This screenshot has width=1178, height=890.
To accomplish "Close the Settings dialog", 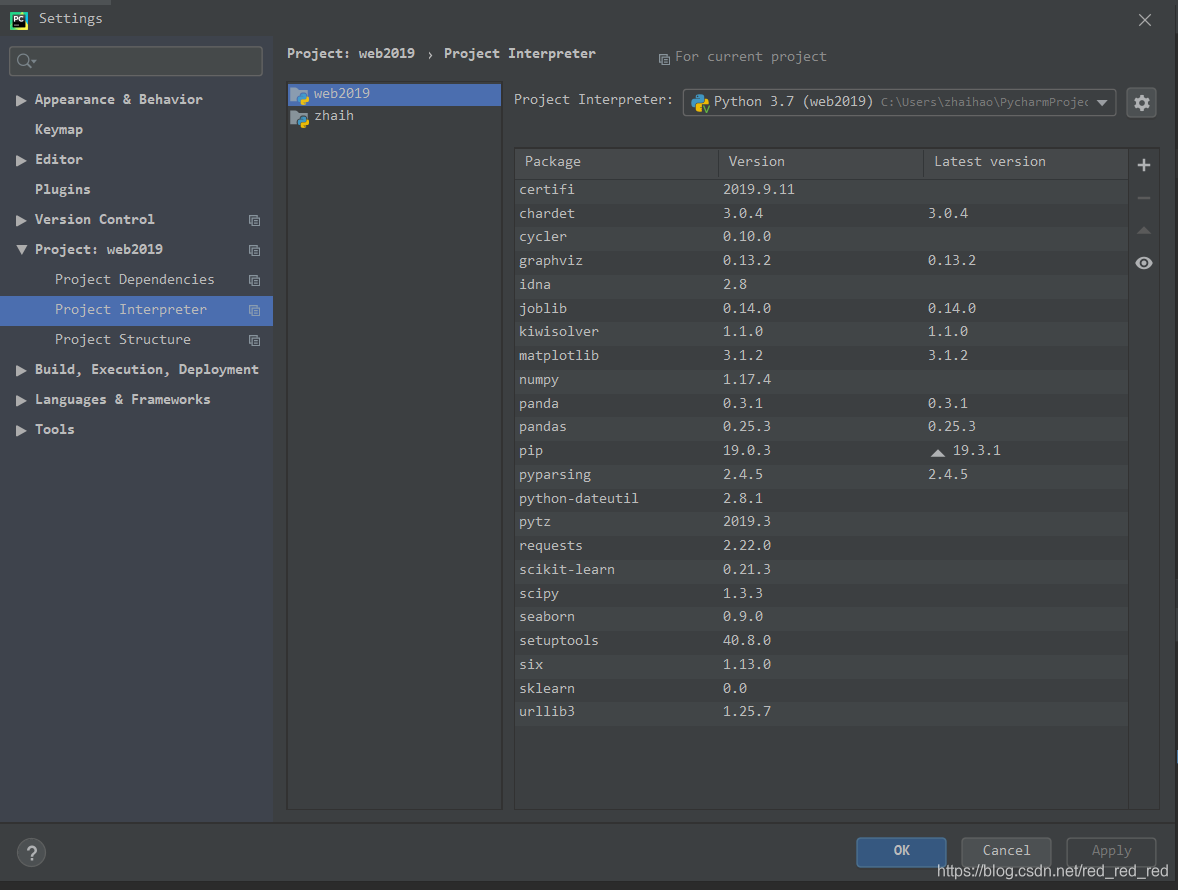I will coord(1144,20).
